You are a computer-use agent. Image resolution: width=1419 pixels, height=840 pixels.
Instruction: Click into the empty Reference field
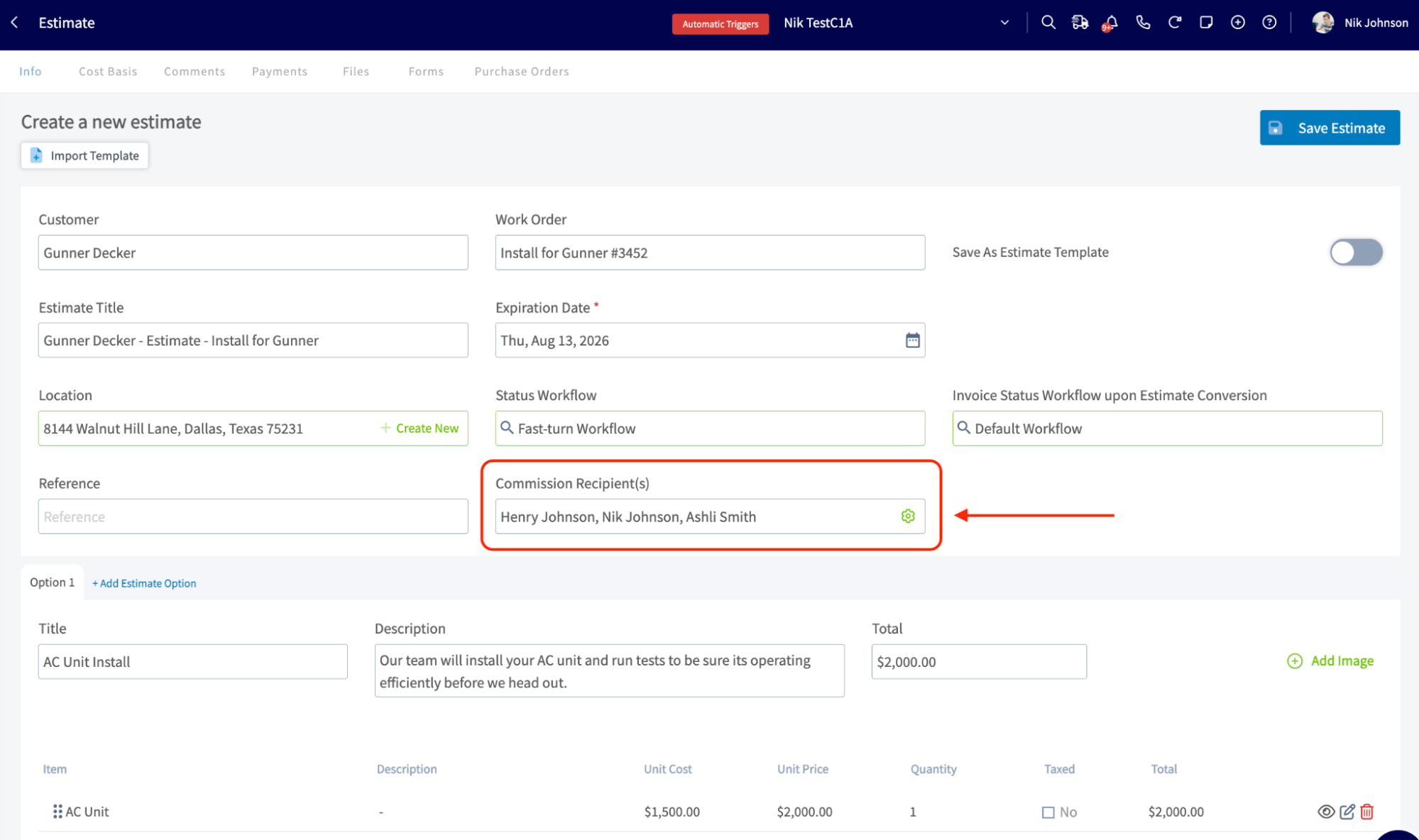253,516
